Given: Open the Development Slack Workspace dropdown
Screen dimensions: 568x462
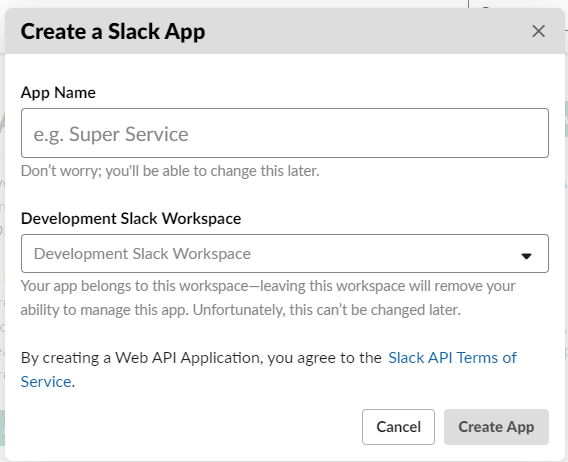Looking at the screenshot, I should coord(285,253).
